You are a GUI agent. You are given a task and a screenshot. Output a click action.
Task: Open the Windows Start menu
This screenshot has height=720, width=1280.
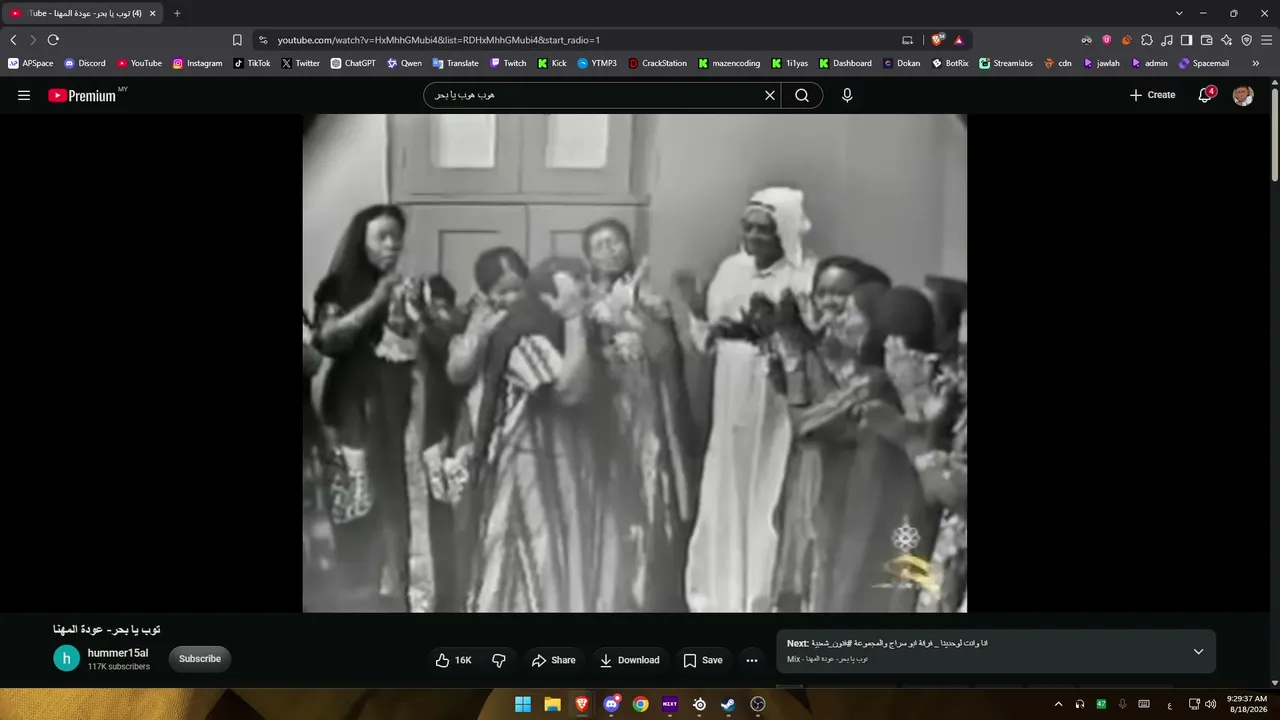523,704
